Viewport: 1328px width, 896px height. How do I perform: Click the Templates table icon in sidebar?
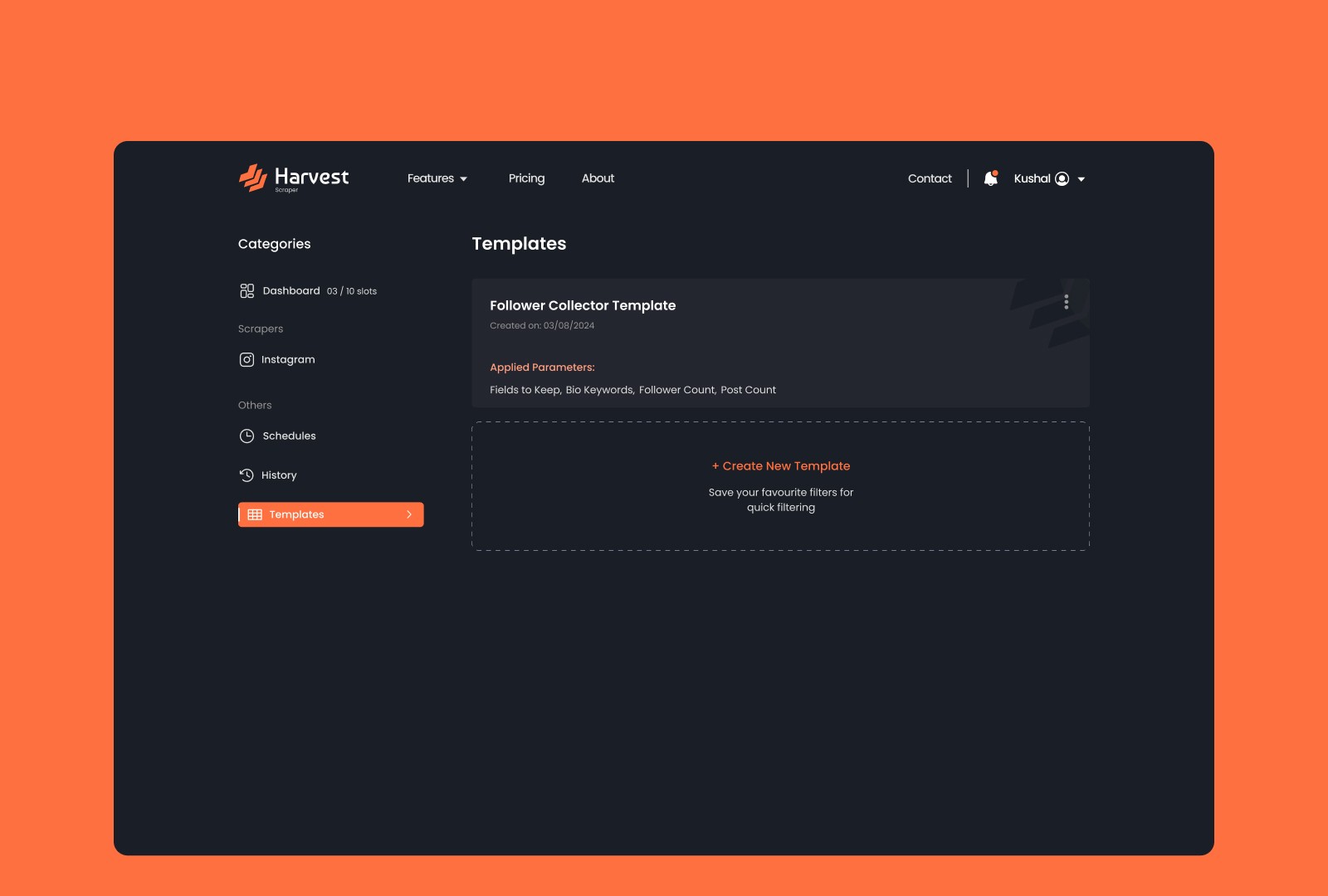point(255,514)
